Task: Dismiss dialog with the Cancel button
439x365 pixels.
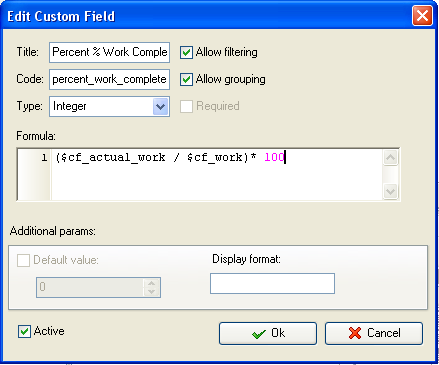Action: [374, 333]
